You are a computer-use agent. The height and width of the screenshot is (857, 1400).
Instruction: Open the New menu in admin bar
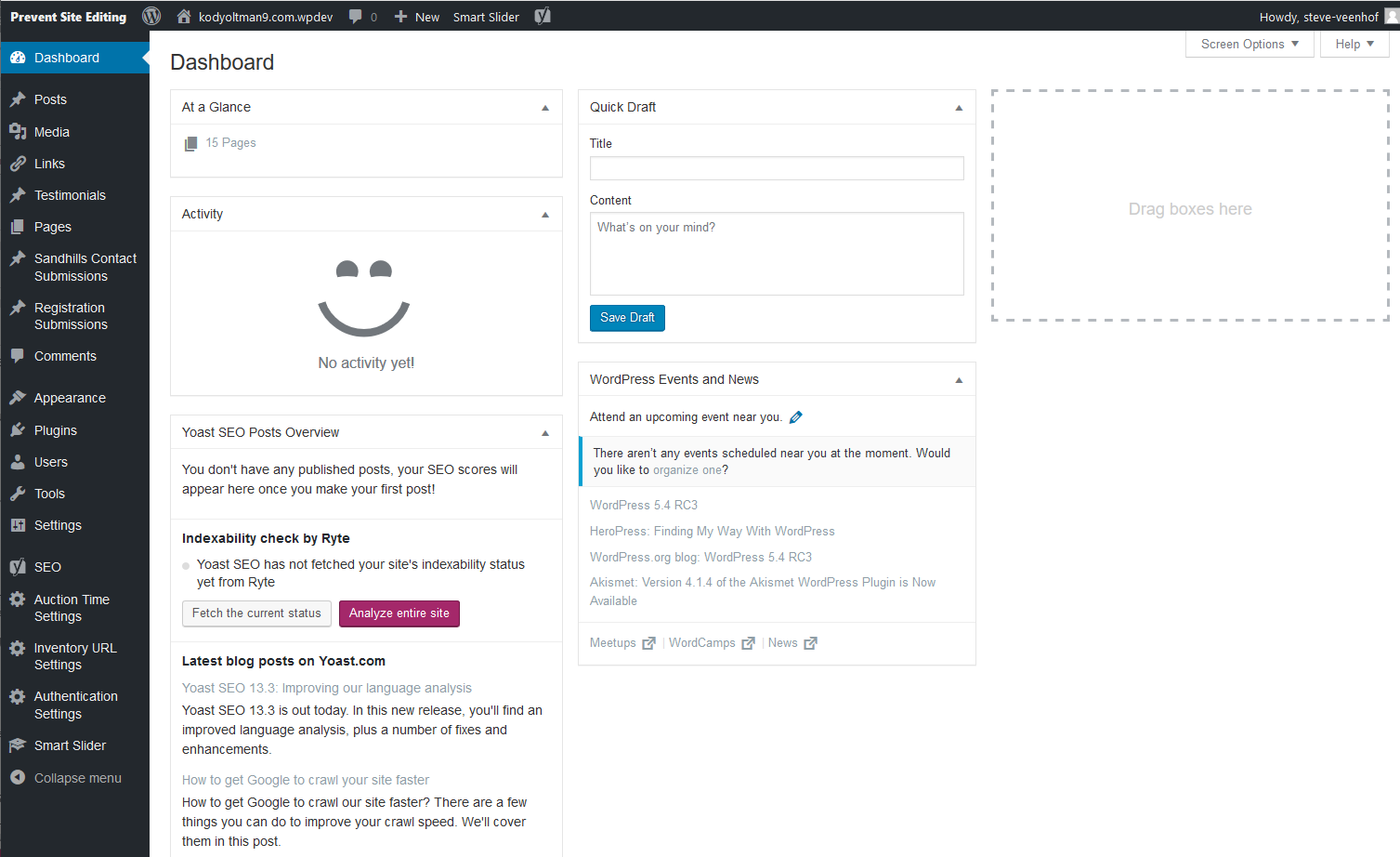pyautogui.click(x=416, y=17)
